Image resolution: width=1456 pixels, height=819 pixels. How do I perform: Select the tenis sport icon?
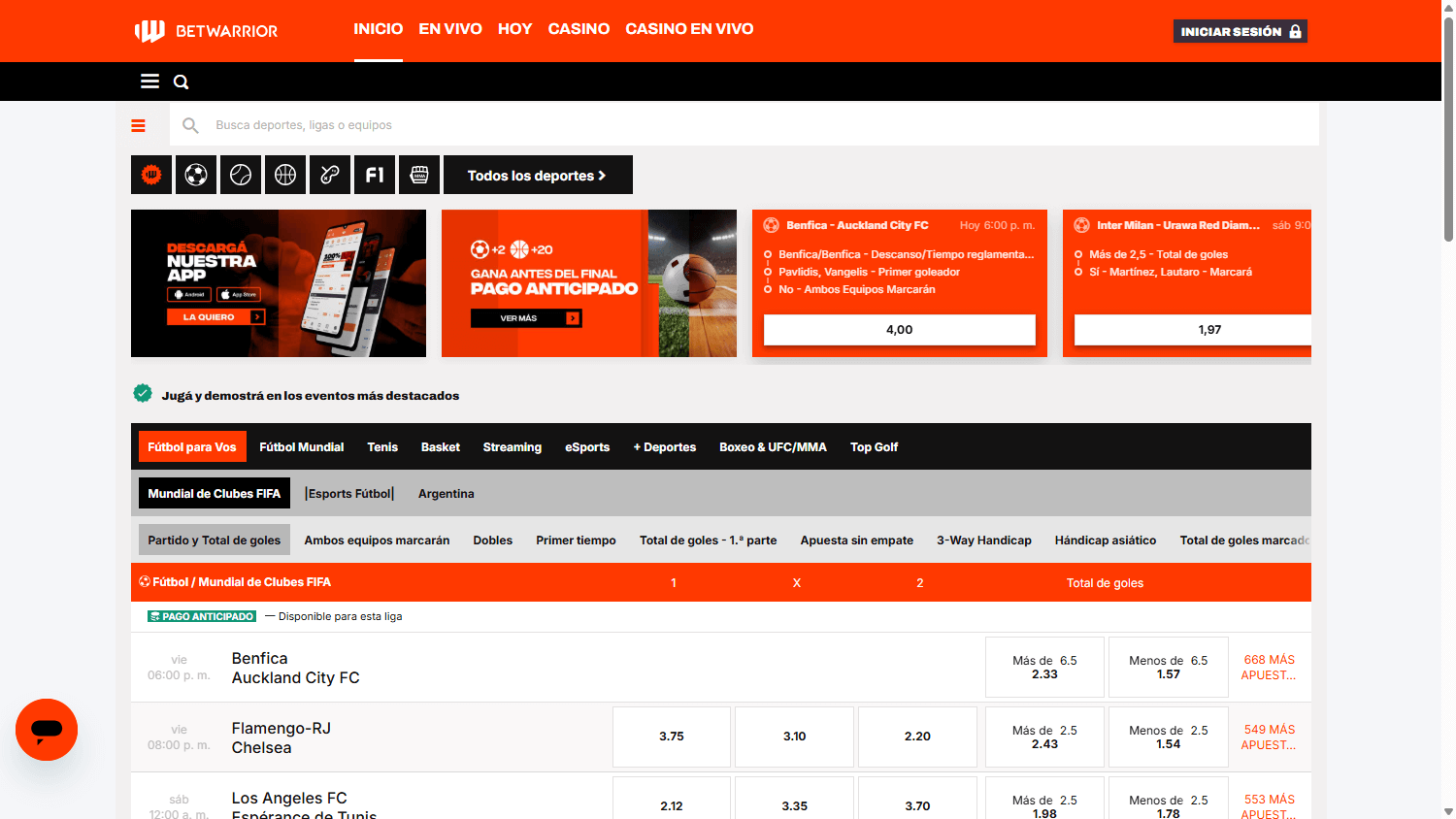click(x=241, y=175)
